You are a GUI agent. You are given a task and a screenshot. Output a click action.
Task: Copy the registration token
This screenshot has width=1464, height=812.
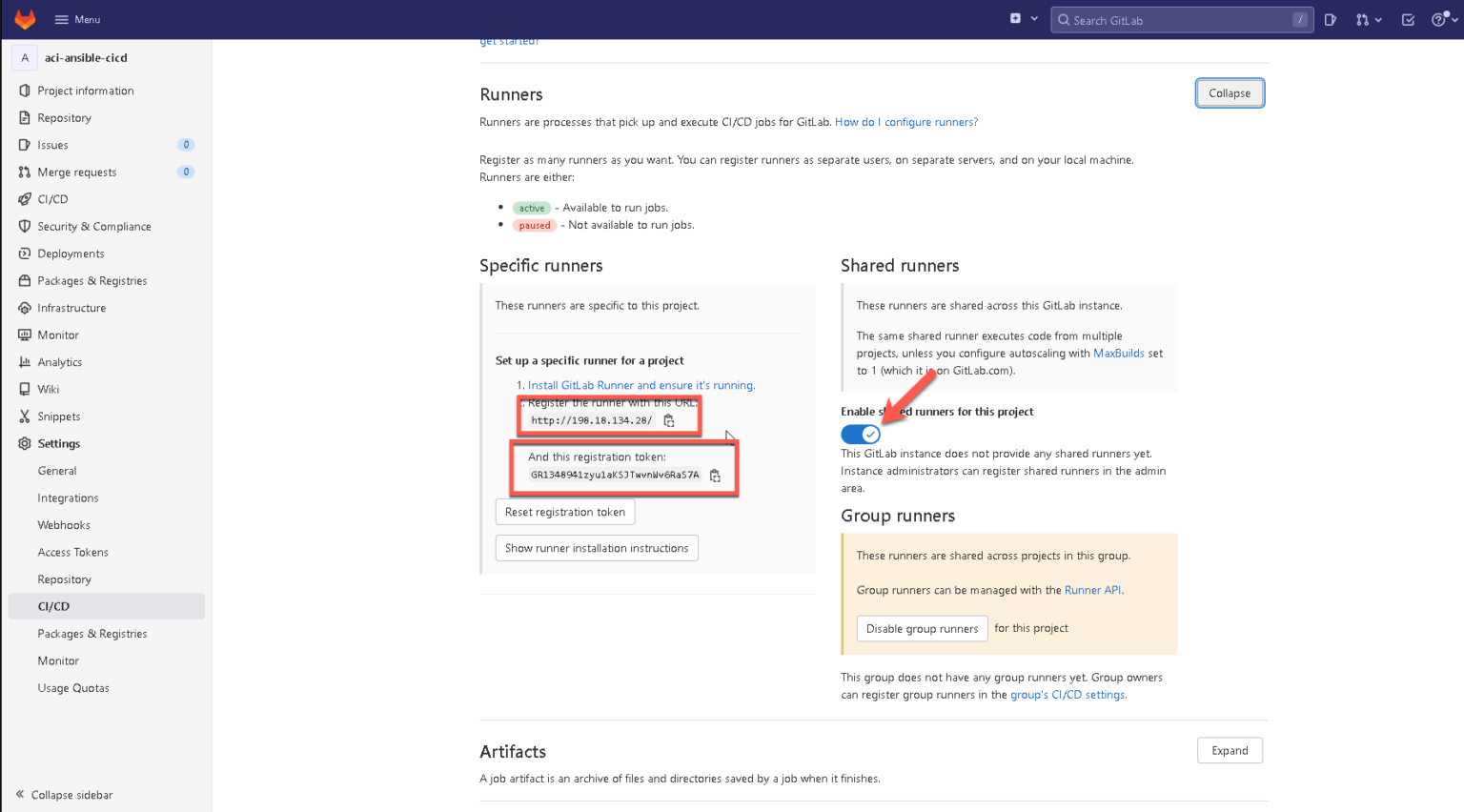pos(715,475)
